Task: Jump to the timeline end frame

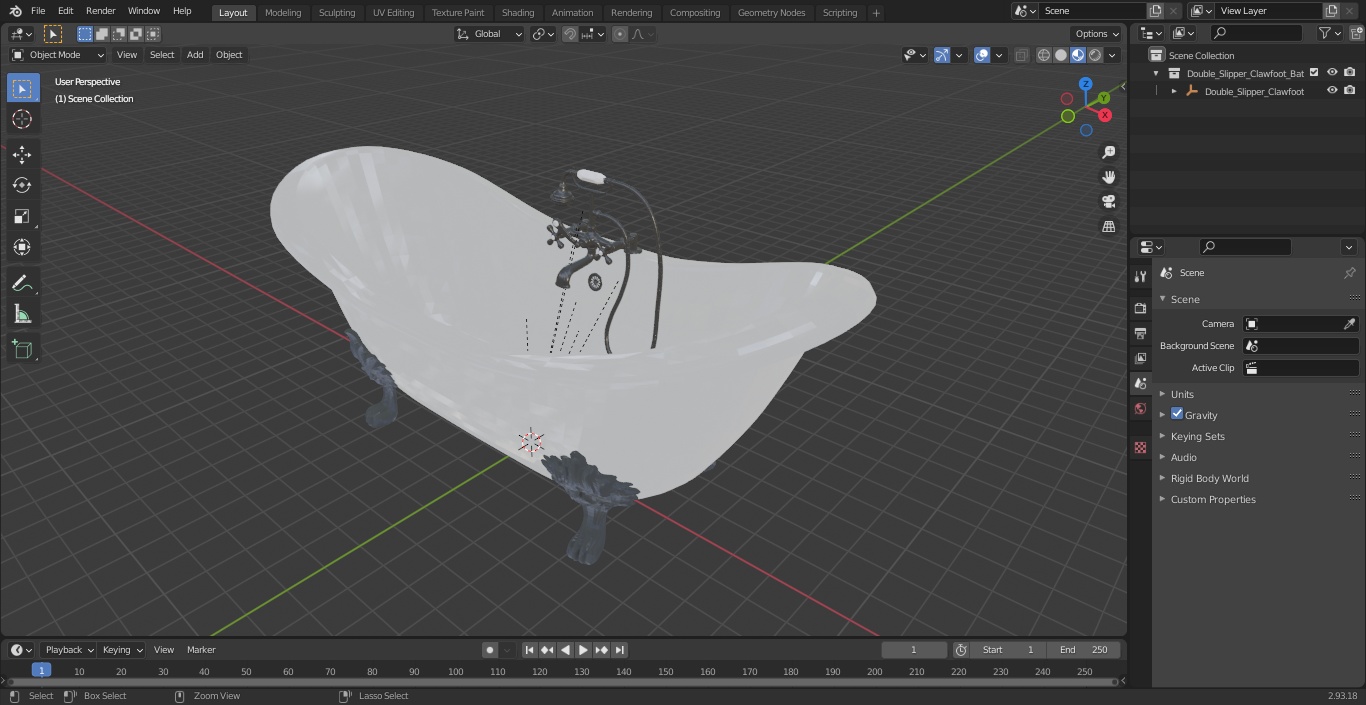Action: point(620,650)
